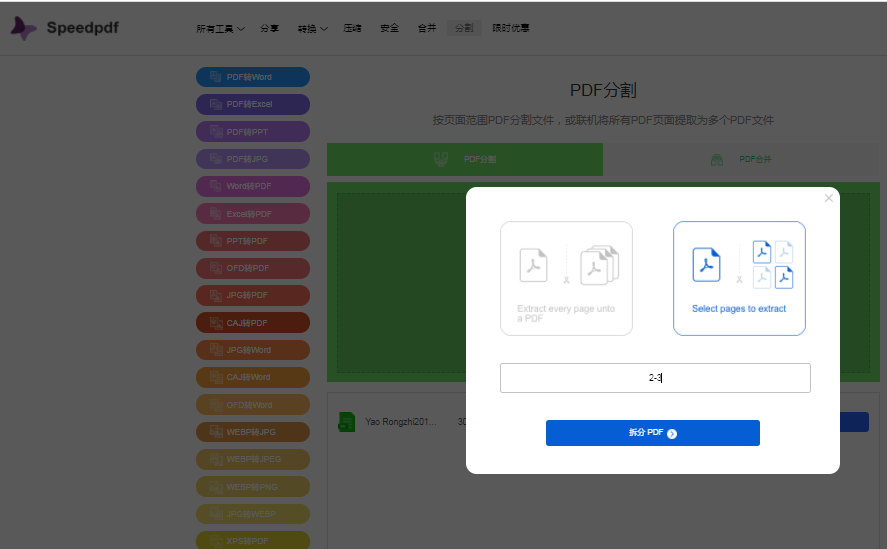The image size is (887, 549).
Task: Click the Speedpdf brand name text
Action: 83,28
